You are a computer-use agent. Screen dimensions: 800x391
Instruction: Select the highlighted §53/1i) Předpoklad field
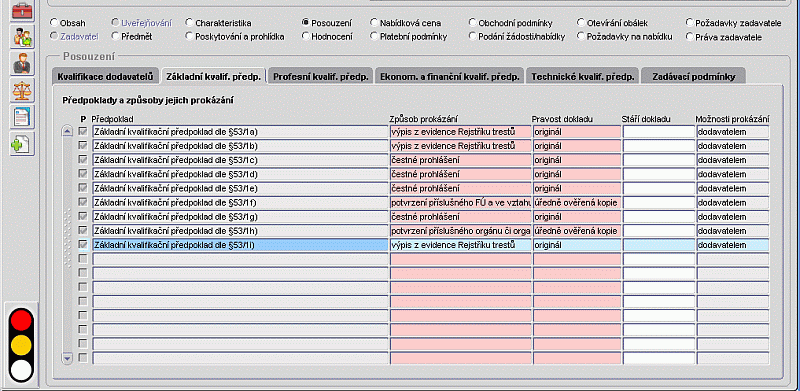240,245
